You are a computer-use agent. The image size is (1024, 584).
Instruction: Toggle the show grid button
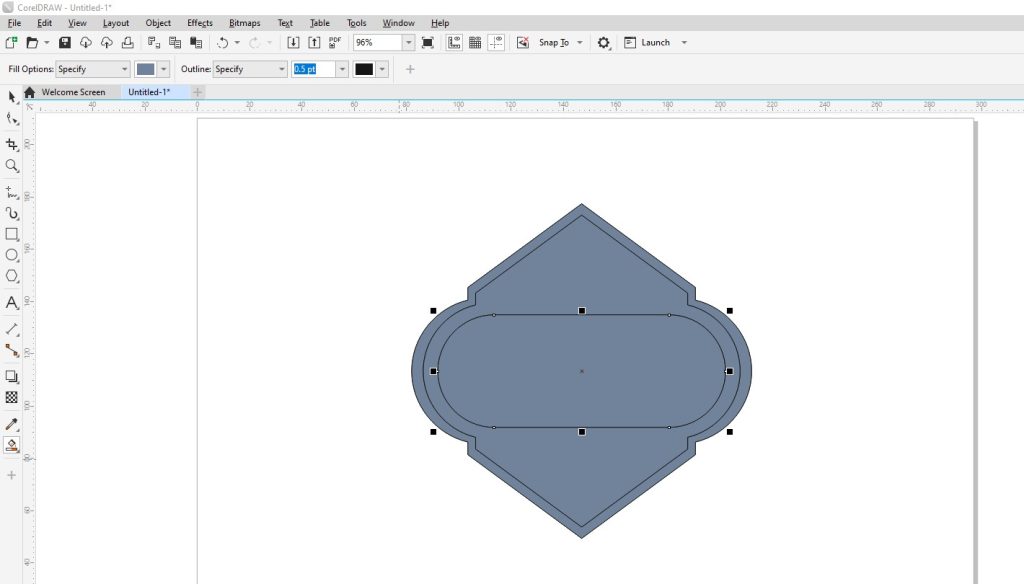[x=475, y=43]
